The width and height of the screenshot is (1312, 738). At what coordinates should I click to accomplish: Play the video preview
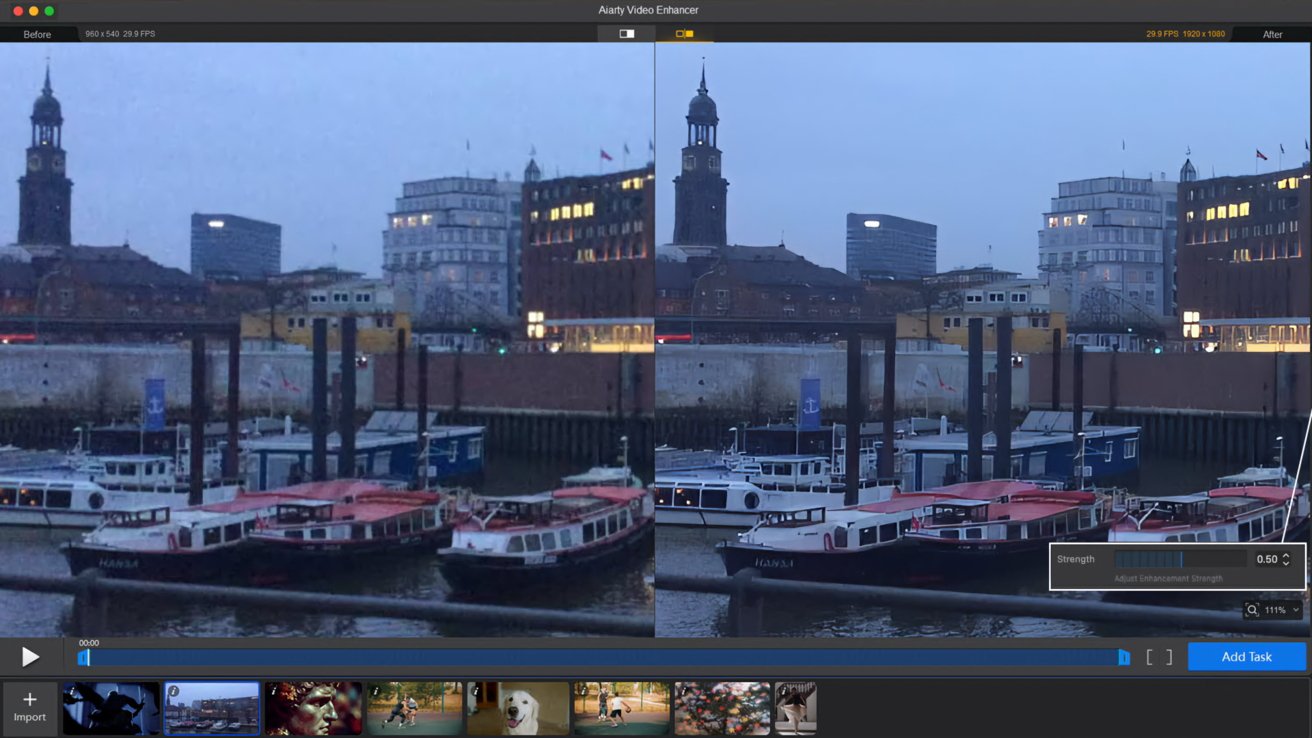coord(30,657)
